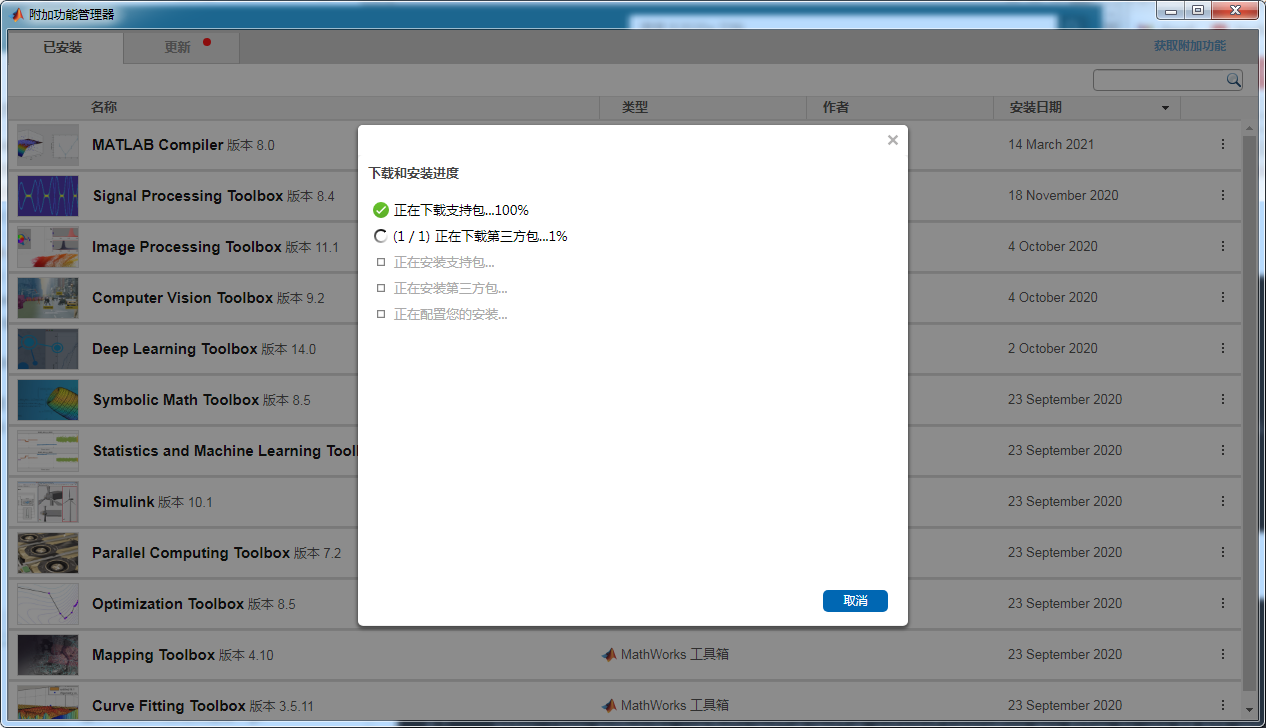Check the 正在安装支持包 checkbox
This screenshot has height=728, width=1266.
click(381, 261)
